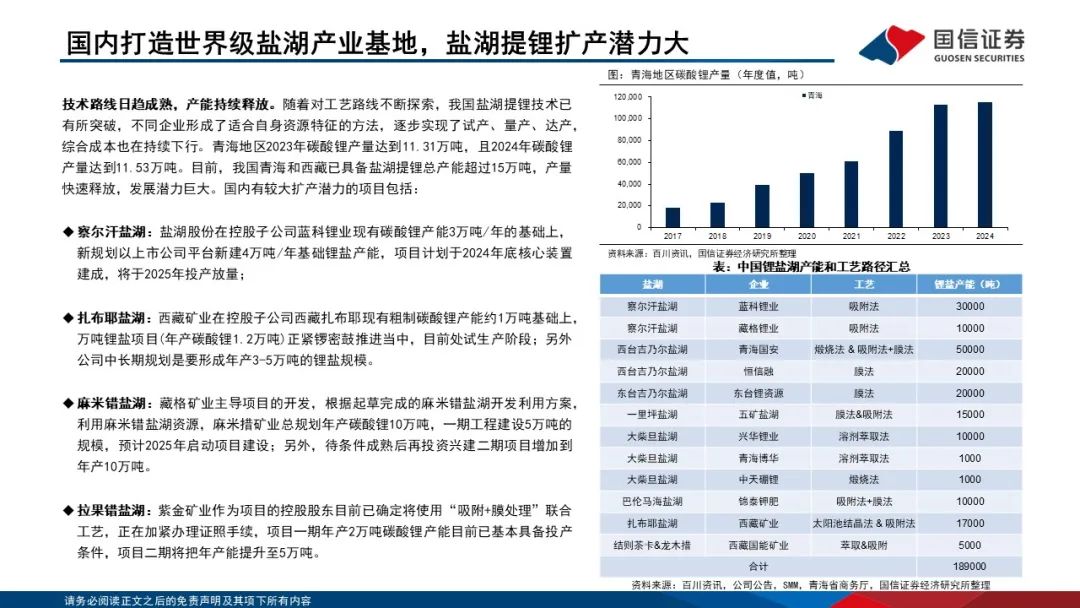
Task: Click the bold lead 技术路线日趋成熟，产能持续释放
Action: pos(169,105)
